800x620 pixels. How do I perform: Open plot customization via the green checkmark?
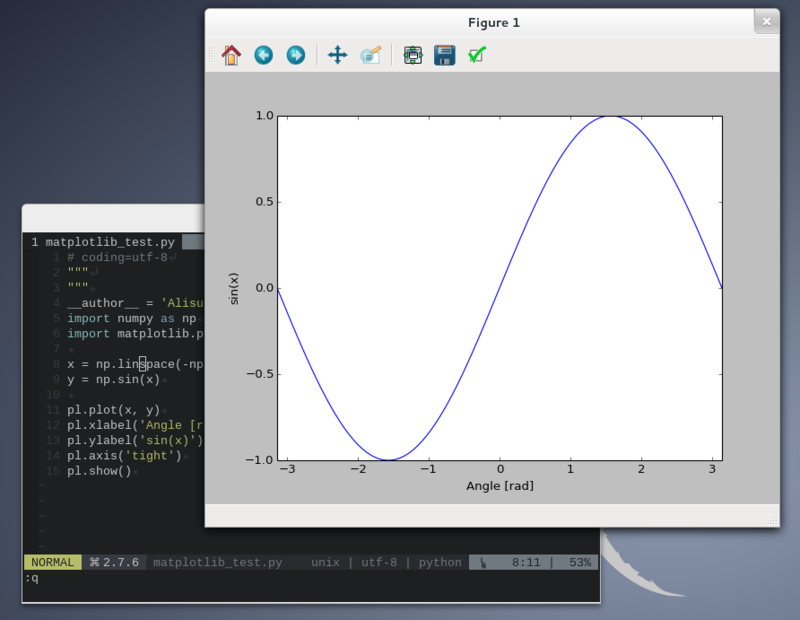click(x=477, y=55)
